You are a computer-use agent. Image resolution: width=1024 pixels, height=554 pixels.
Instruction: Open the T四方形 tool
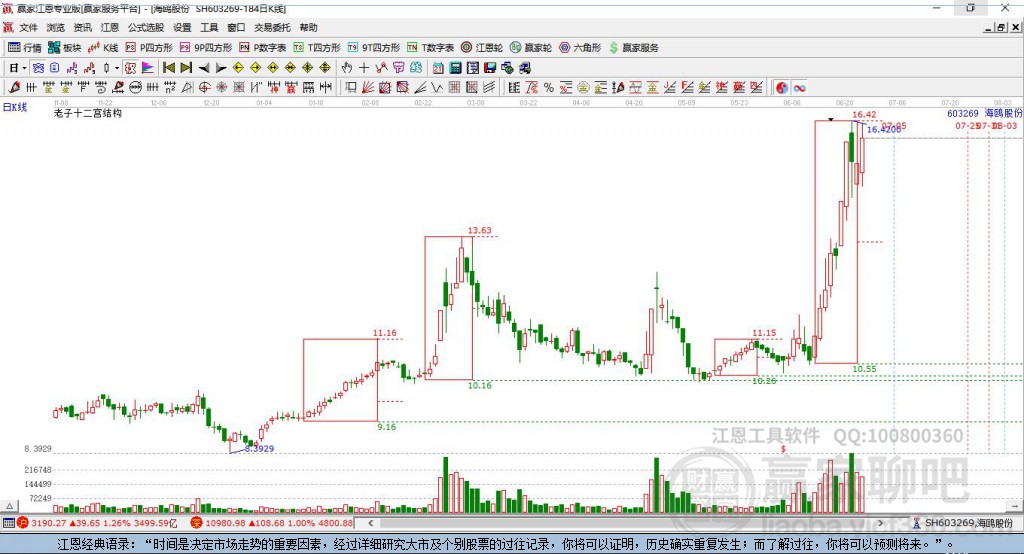(x=317, y=48)
